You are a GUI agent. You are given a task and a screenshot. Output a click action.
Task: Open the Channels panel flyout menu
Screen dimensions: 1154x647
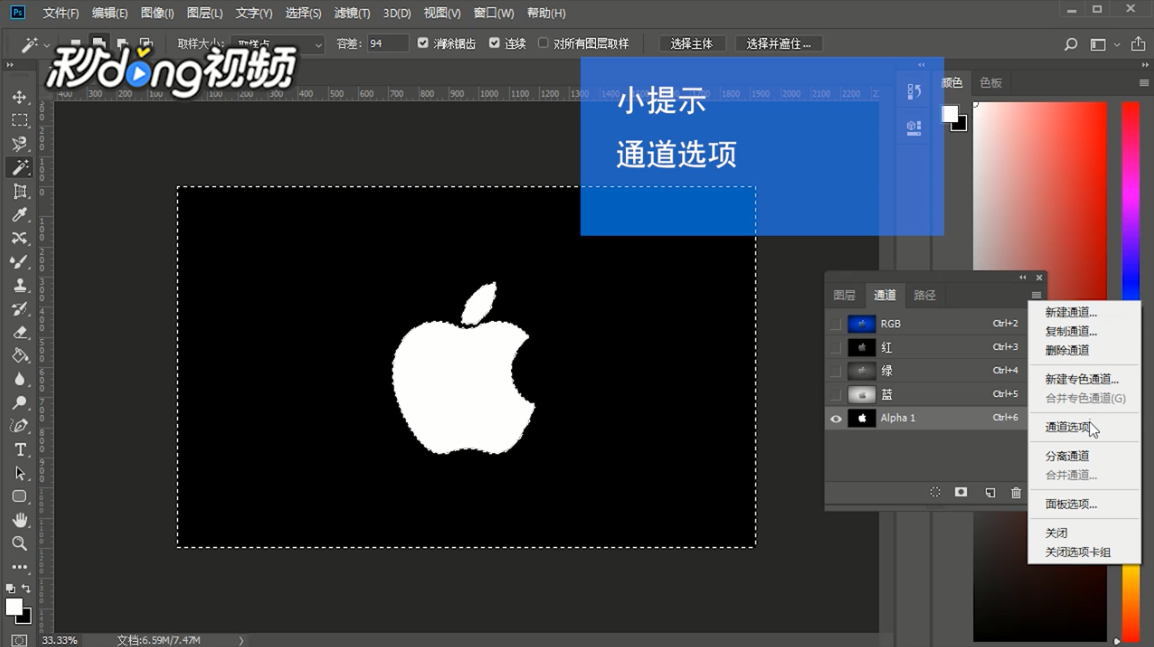[x=1036, y=295]
